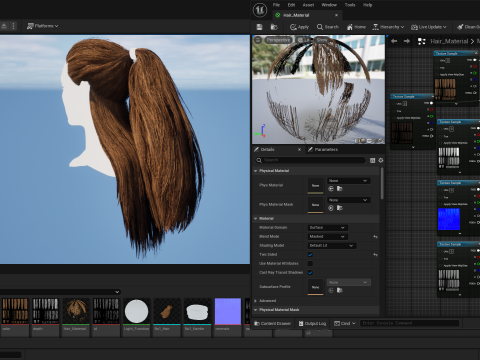This screenshot has height=360, width=480.
Task: Open the Edit menu
Action: [291, 5]
